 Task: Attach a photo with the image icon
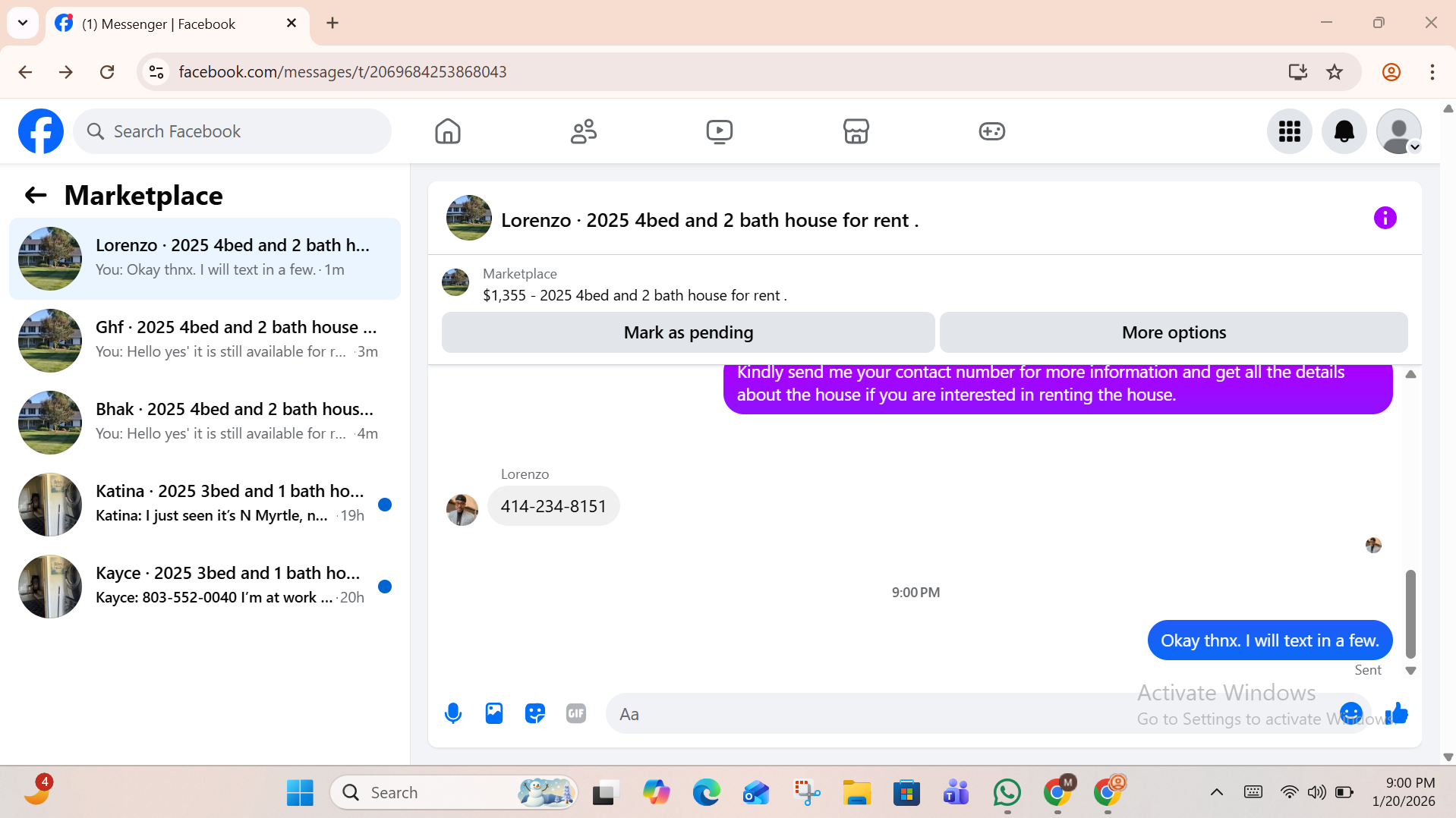point(494,713)
